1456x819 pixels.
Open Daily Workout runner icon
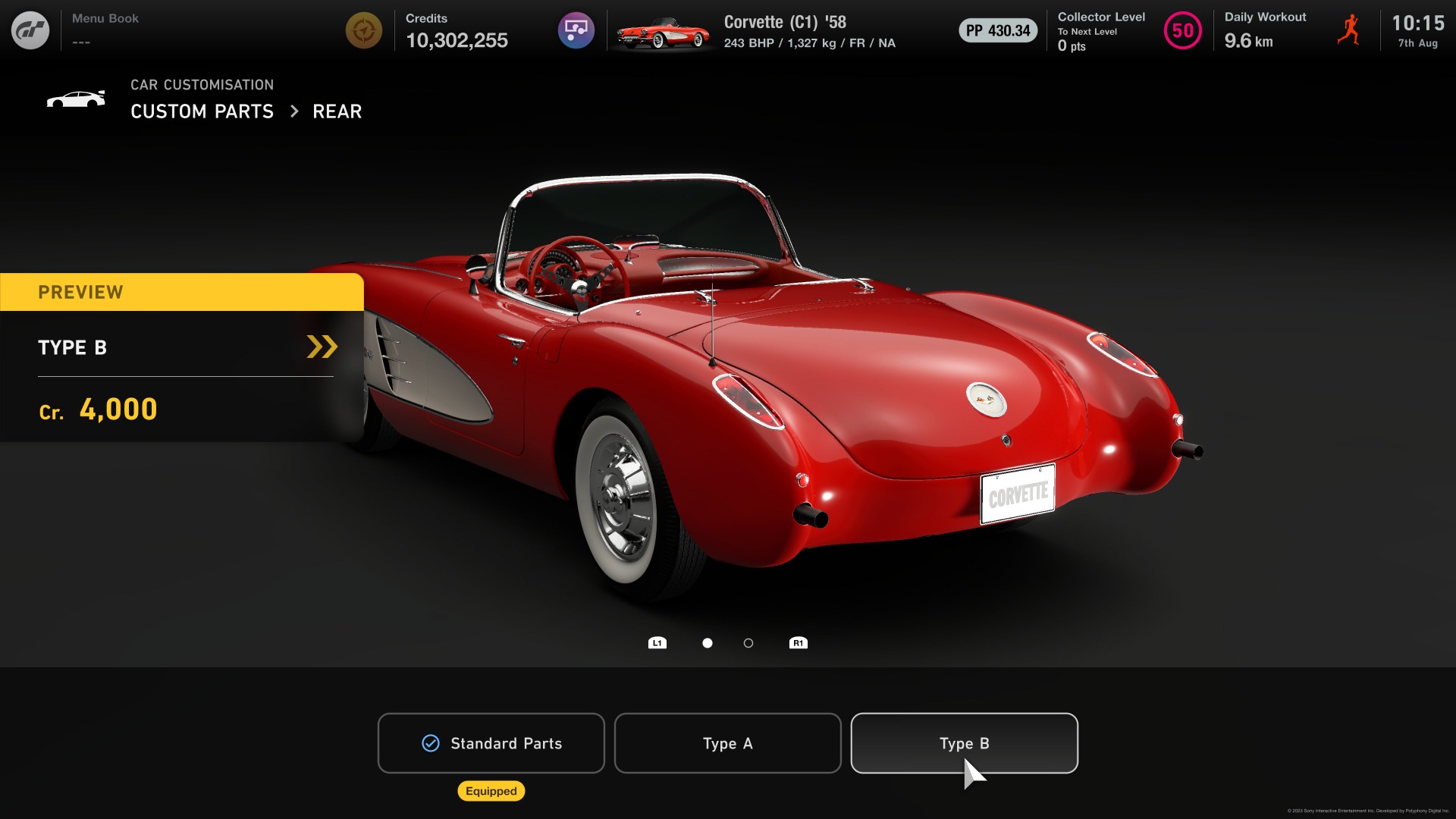tap(1349, 30)
